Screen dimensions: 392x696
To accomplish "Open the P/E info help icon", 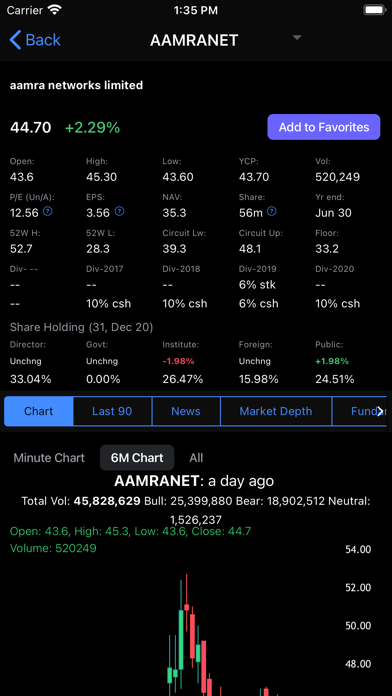I will coord(48,211).
